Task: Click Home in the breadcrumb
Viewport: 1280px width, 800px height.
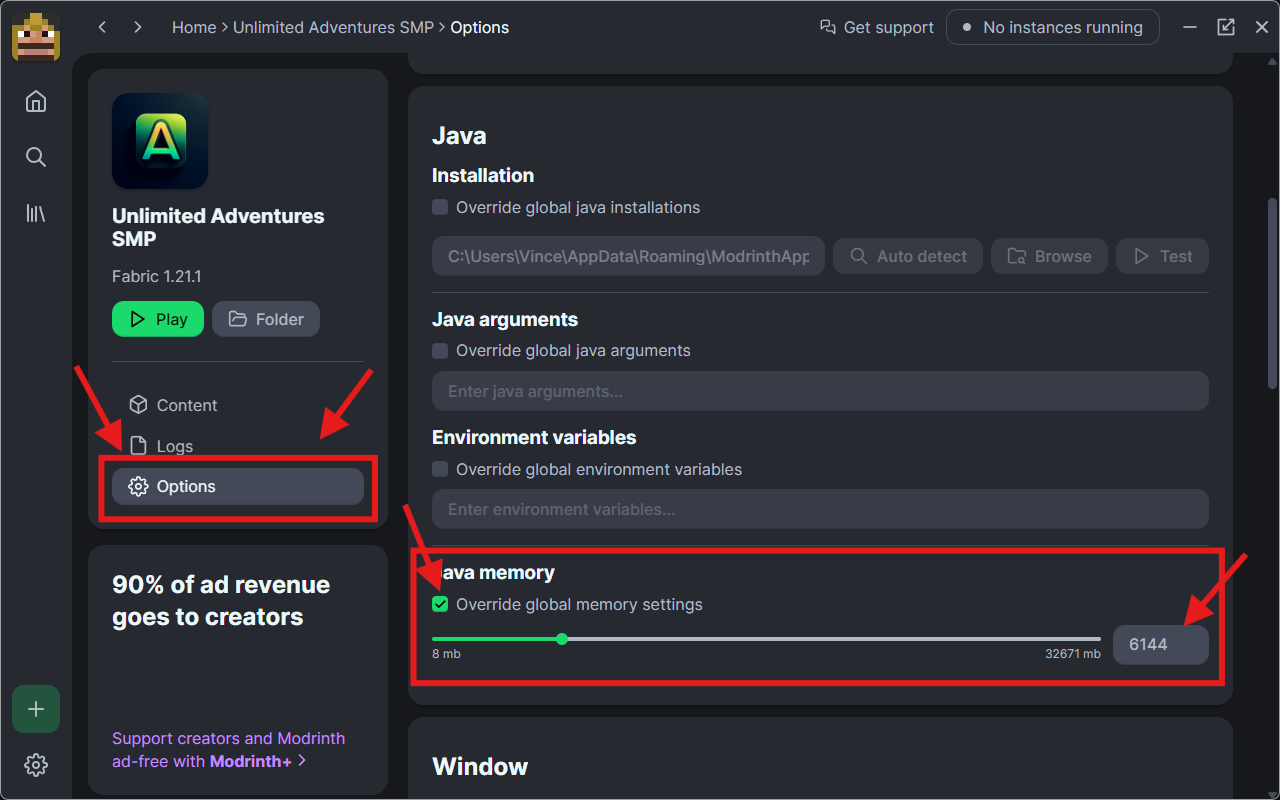Action: pyautogui.click(x=194, y=28)
